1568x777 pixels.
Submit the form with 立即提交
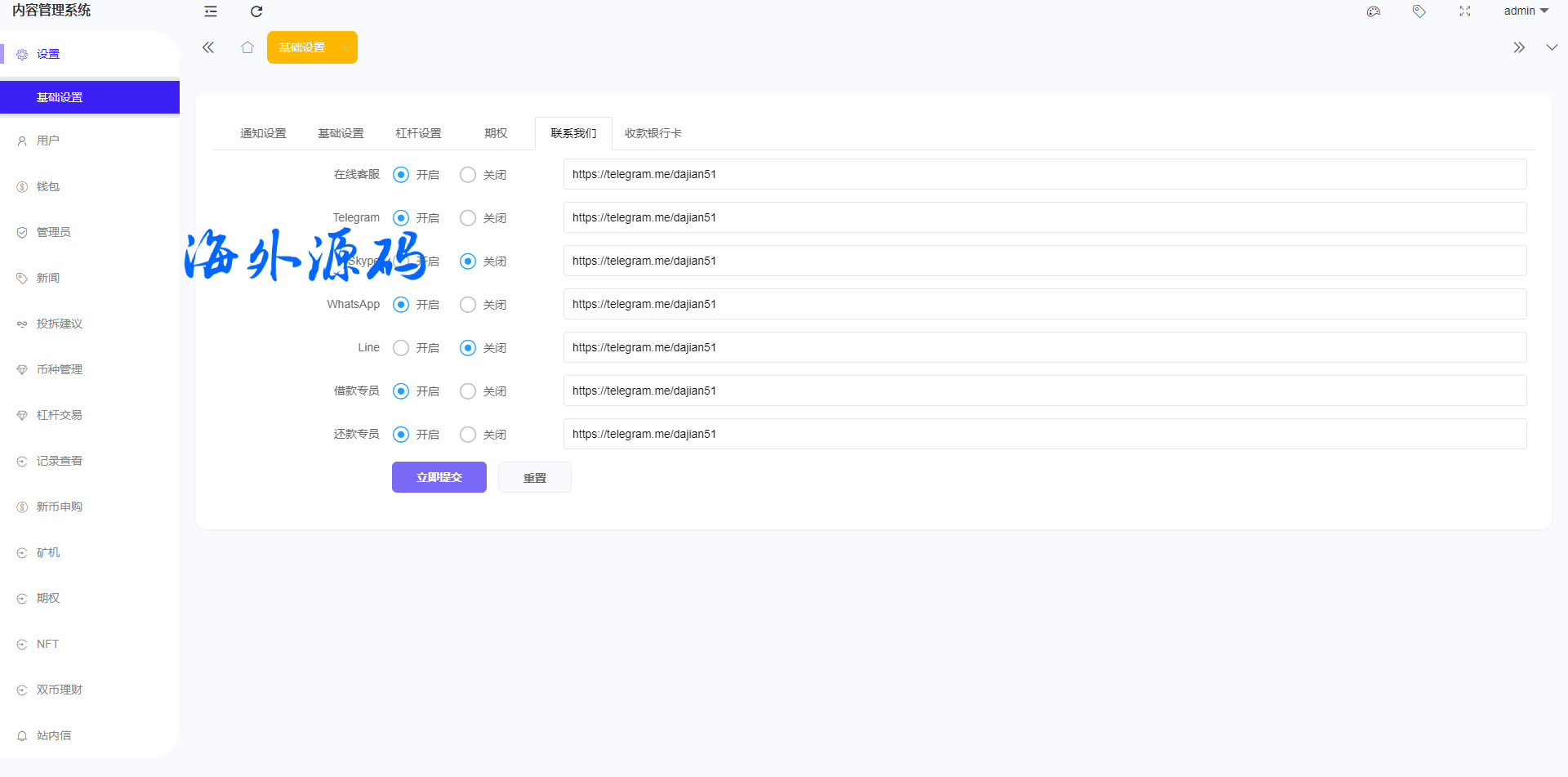pos(439,477)
